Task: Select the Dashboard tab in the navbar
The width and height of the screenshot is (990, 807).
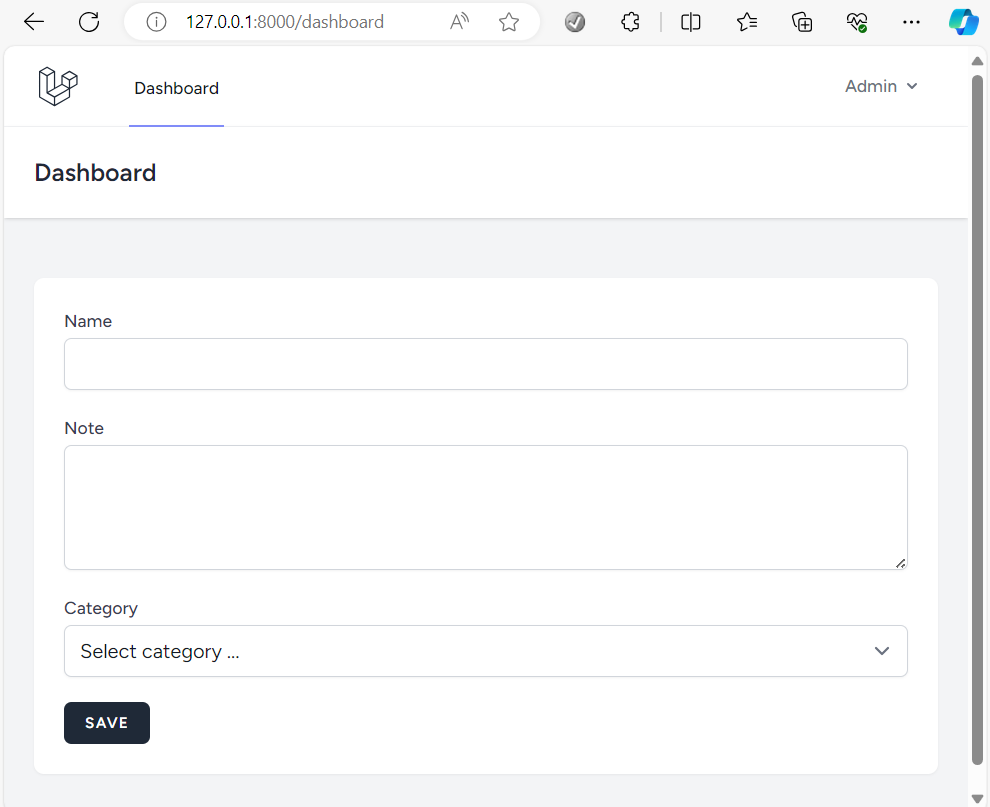Action: point(176,88)
